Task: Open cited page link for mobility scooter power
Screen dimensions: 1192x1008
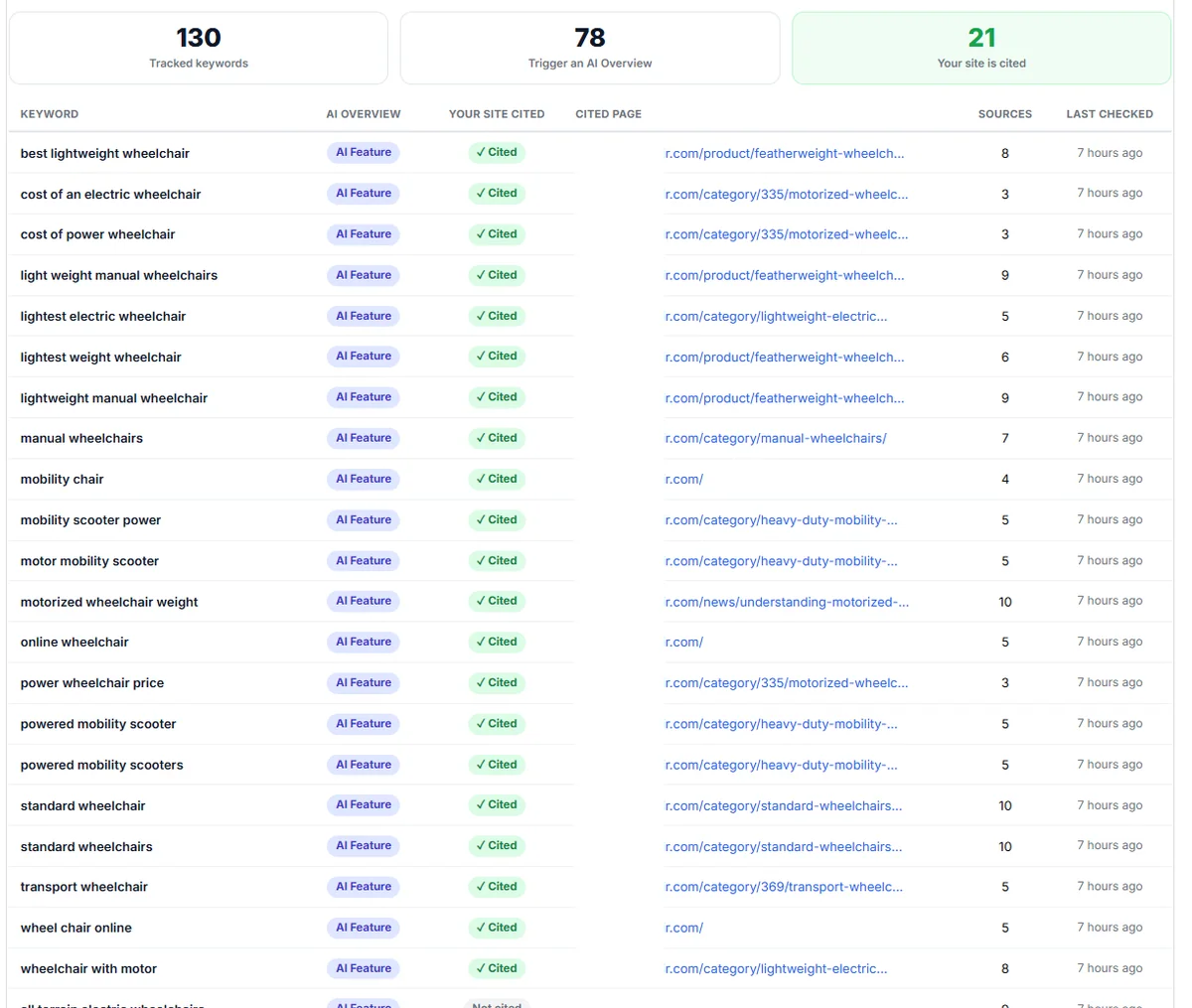Action: 781,519
